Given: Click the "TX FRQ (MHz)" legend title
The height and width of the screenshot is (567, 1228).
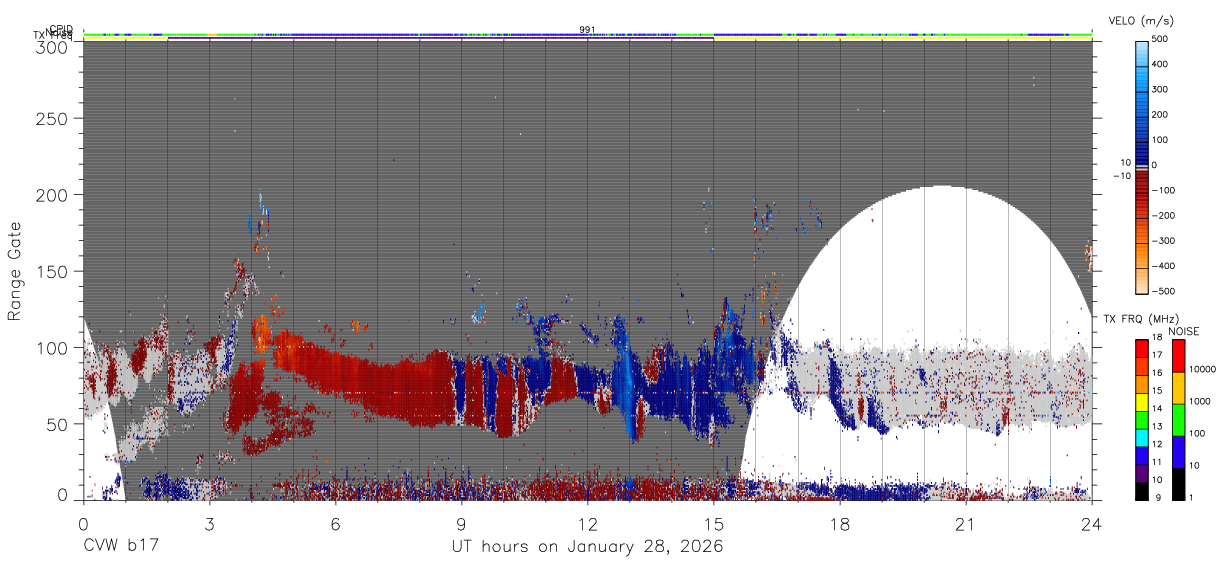Looking at the screenshot, I should pyautogui.click(x=1140, y=319).
